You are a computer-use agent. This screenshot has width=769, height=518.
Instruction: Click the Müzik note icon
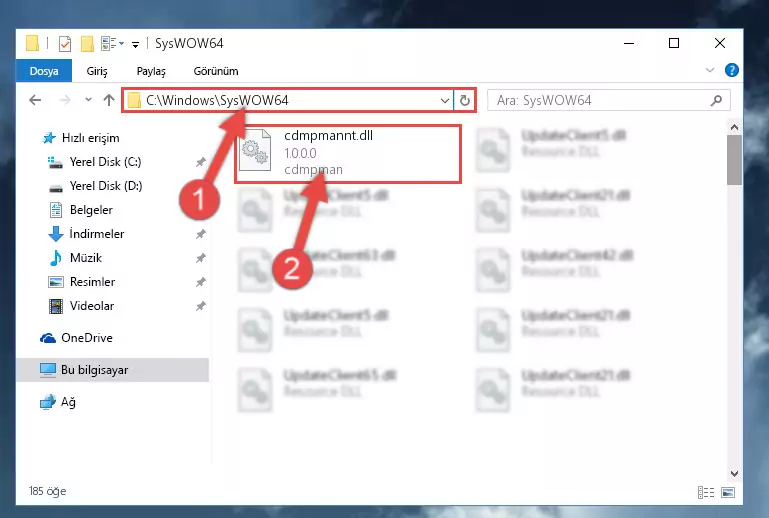point(56,258)
